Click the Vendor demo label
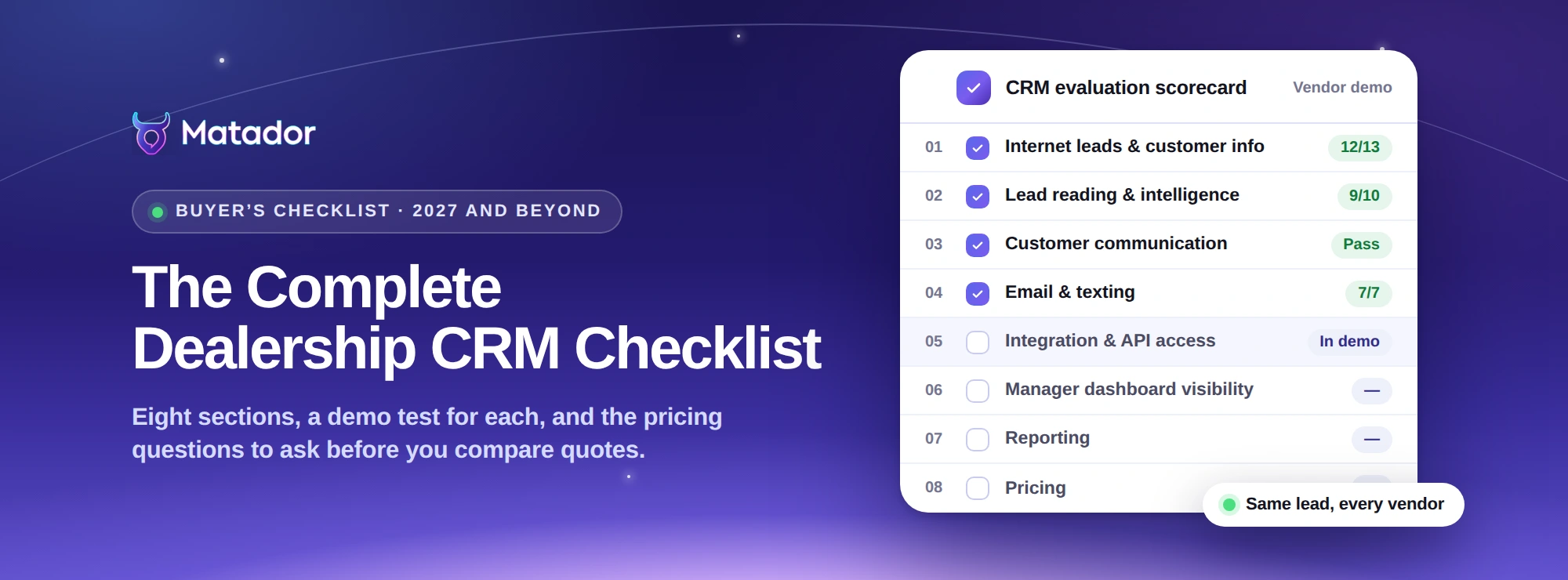Screen dimensions: 1568x580 [1342, 88]
